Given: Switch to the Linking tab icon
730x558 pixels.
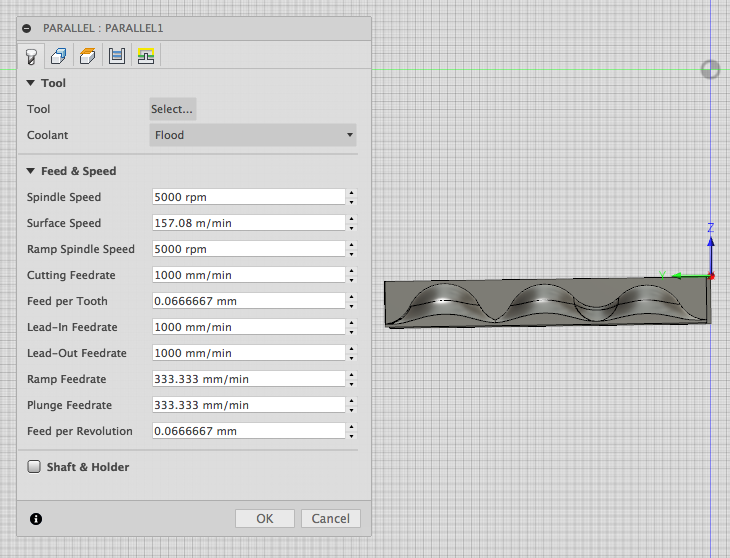Looking at the screenshot, I should (x=146, y=56).
